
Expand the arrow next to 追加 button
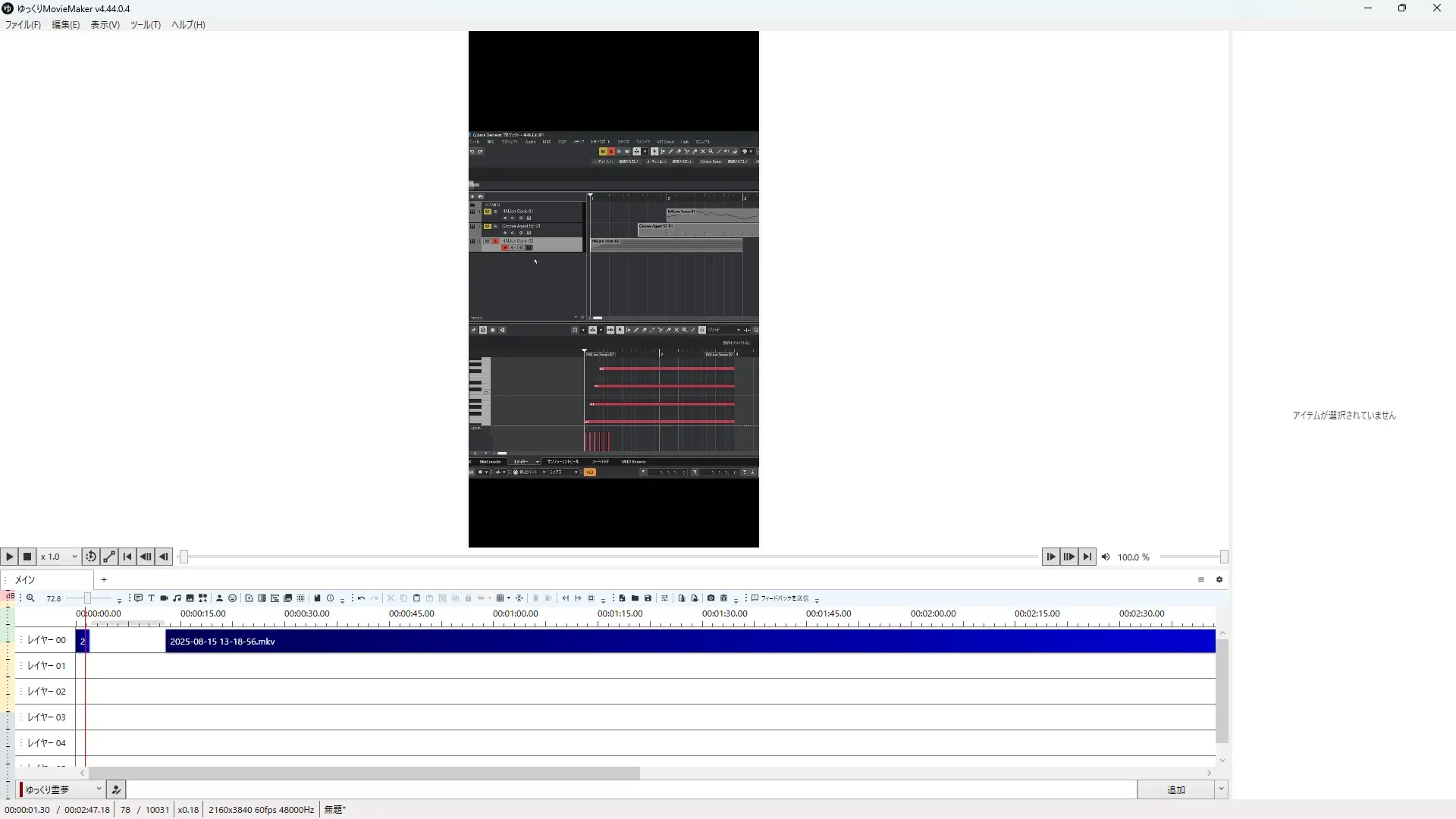[x=1221, y=789]
